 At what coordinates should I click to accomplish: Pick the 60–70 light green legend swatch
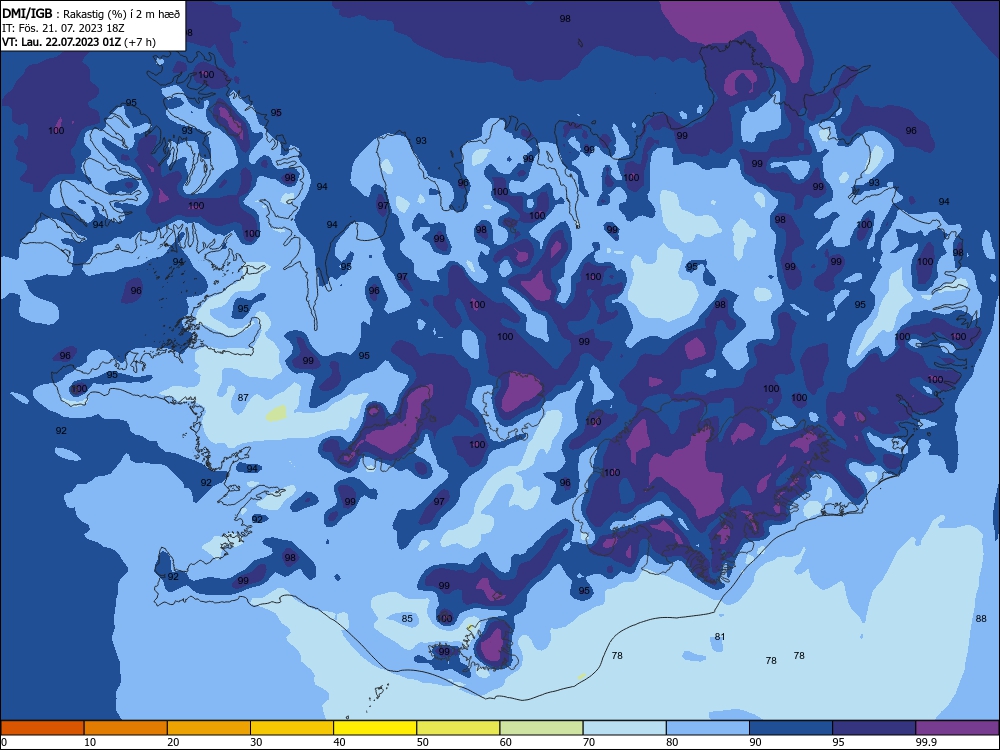point(541,728)
